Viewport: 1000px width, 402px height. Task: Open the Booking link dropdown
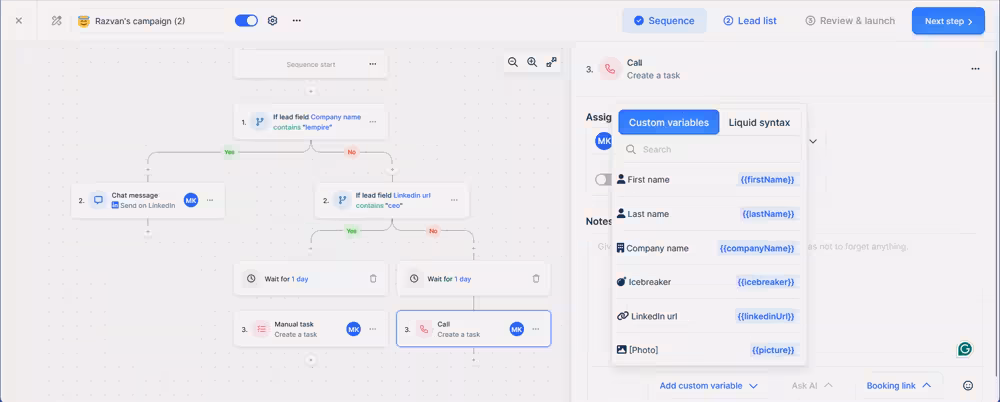[x=898, y=385]
